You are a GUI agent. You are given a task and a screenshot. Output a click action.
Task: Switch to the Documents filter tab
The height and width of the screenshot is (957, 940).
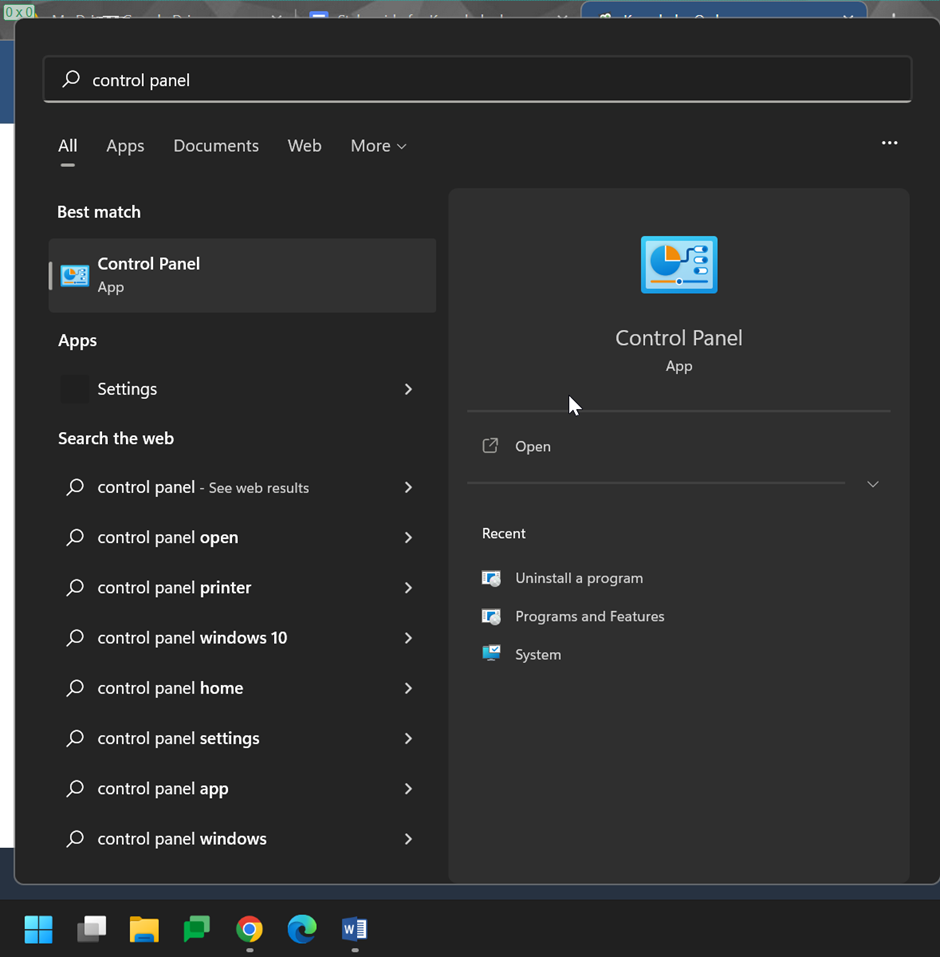[x=216, y=146]
